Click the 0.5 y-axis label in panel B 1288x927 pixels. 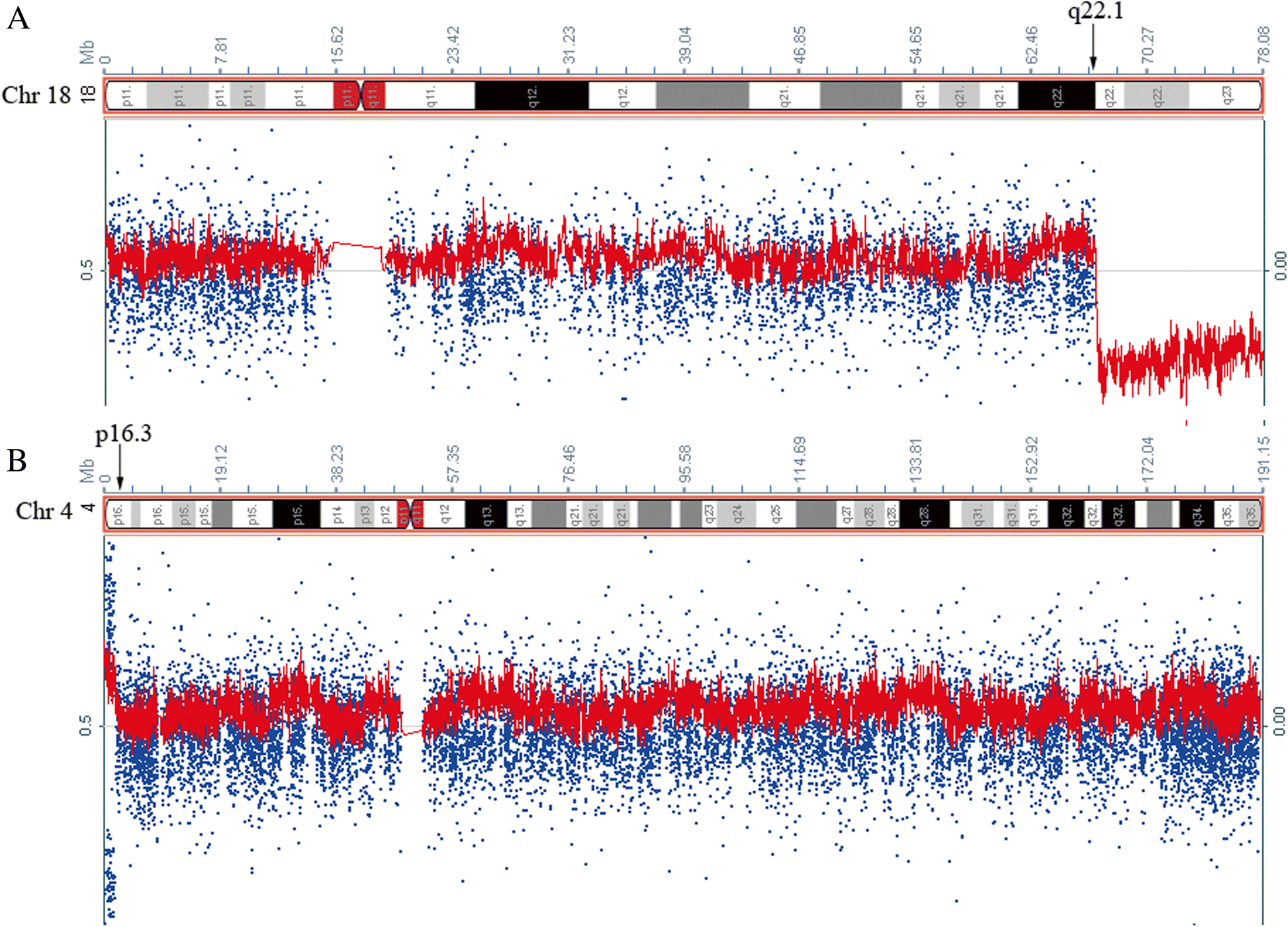click(87, 726)
